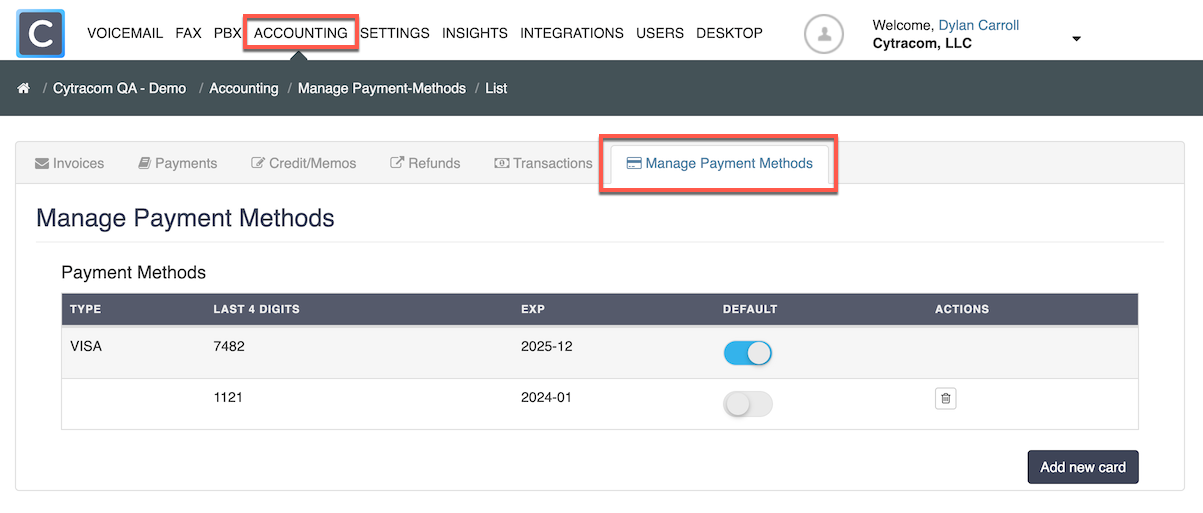1203x513 pixels.
Task: Select the Manage Payment Methods tab
Action: [x=719, y=163]
